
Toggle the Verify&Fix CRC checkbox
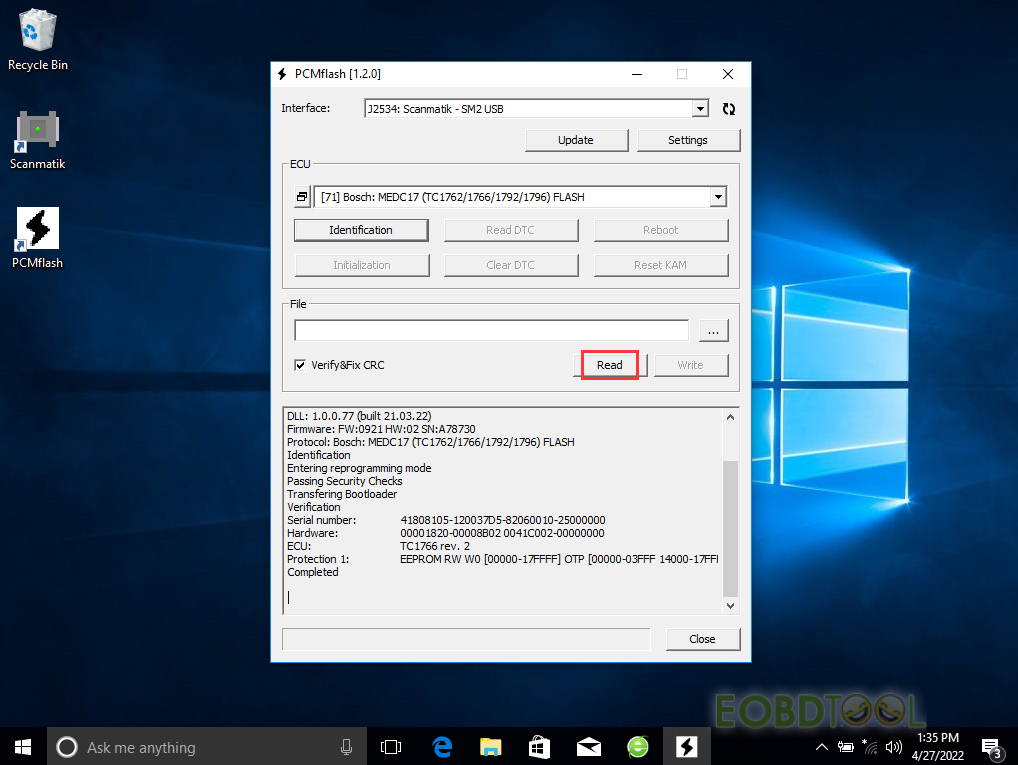coord(300,365)
